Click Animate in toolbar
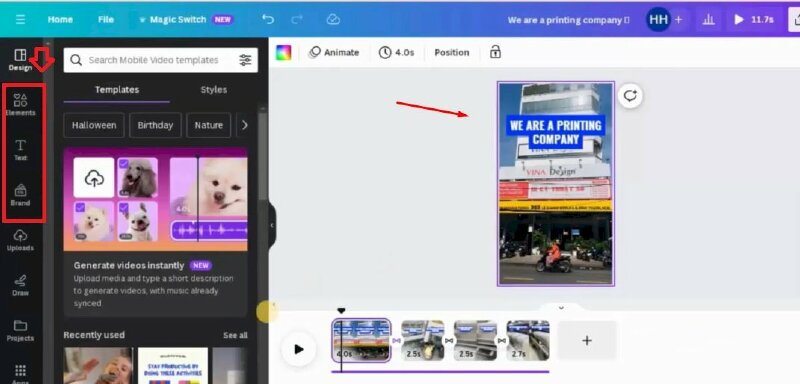This screenshot has width=800, height=384. click(334, 53)
